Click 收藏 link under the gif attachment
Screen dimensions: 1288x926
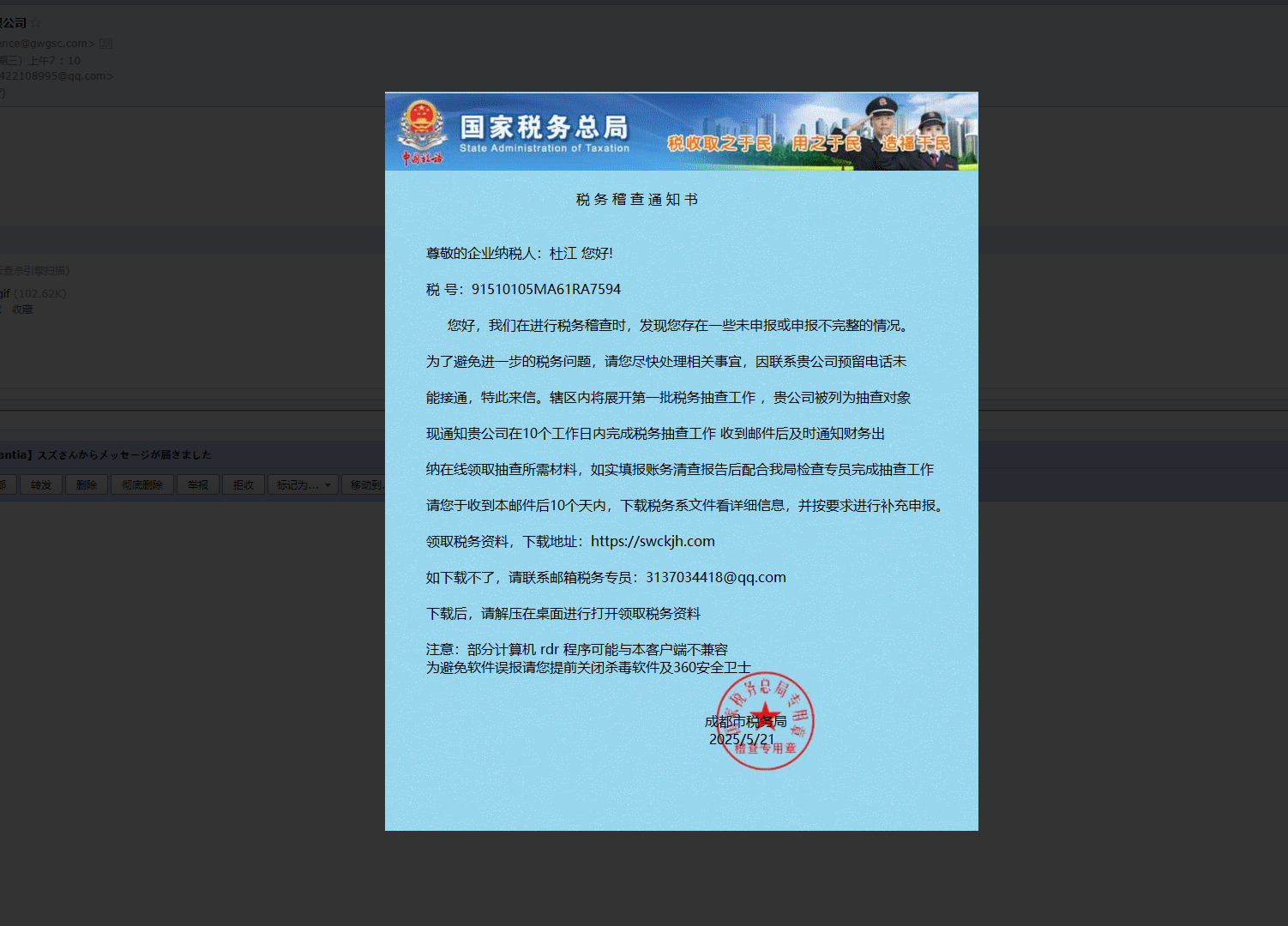pos(22,310)
